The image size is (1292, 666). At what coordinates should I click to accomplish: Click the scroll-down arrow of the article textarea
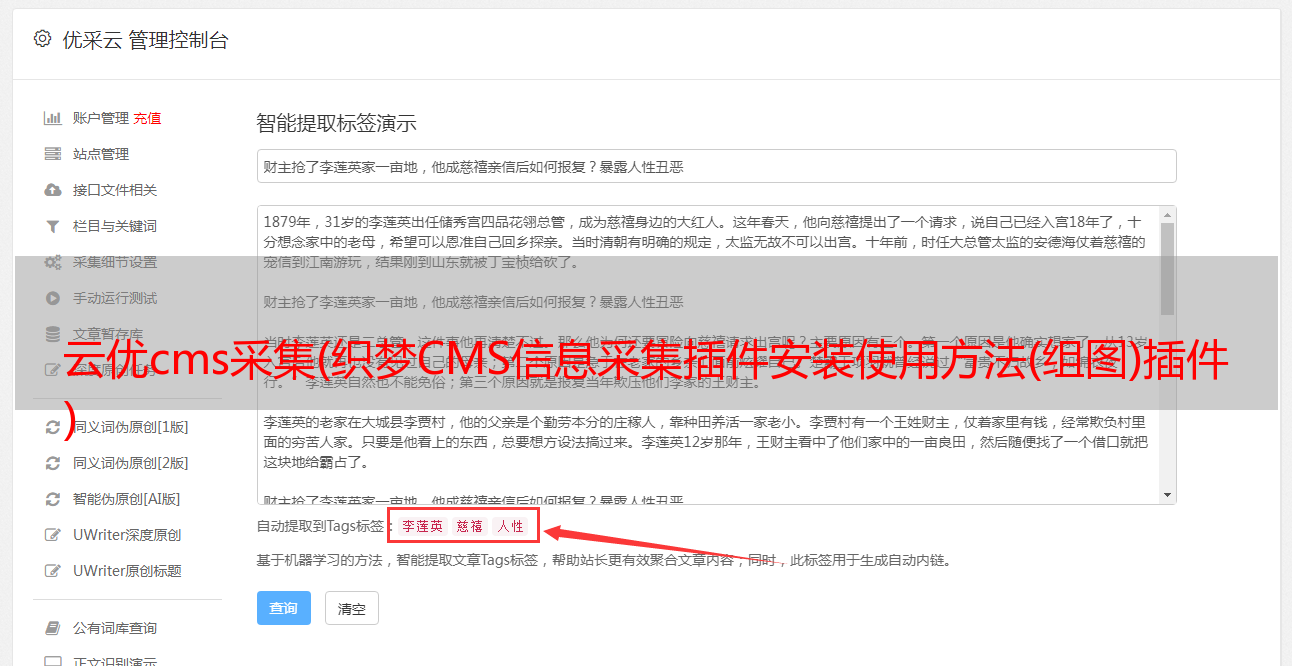point(1167,495)
